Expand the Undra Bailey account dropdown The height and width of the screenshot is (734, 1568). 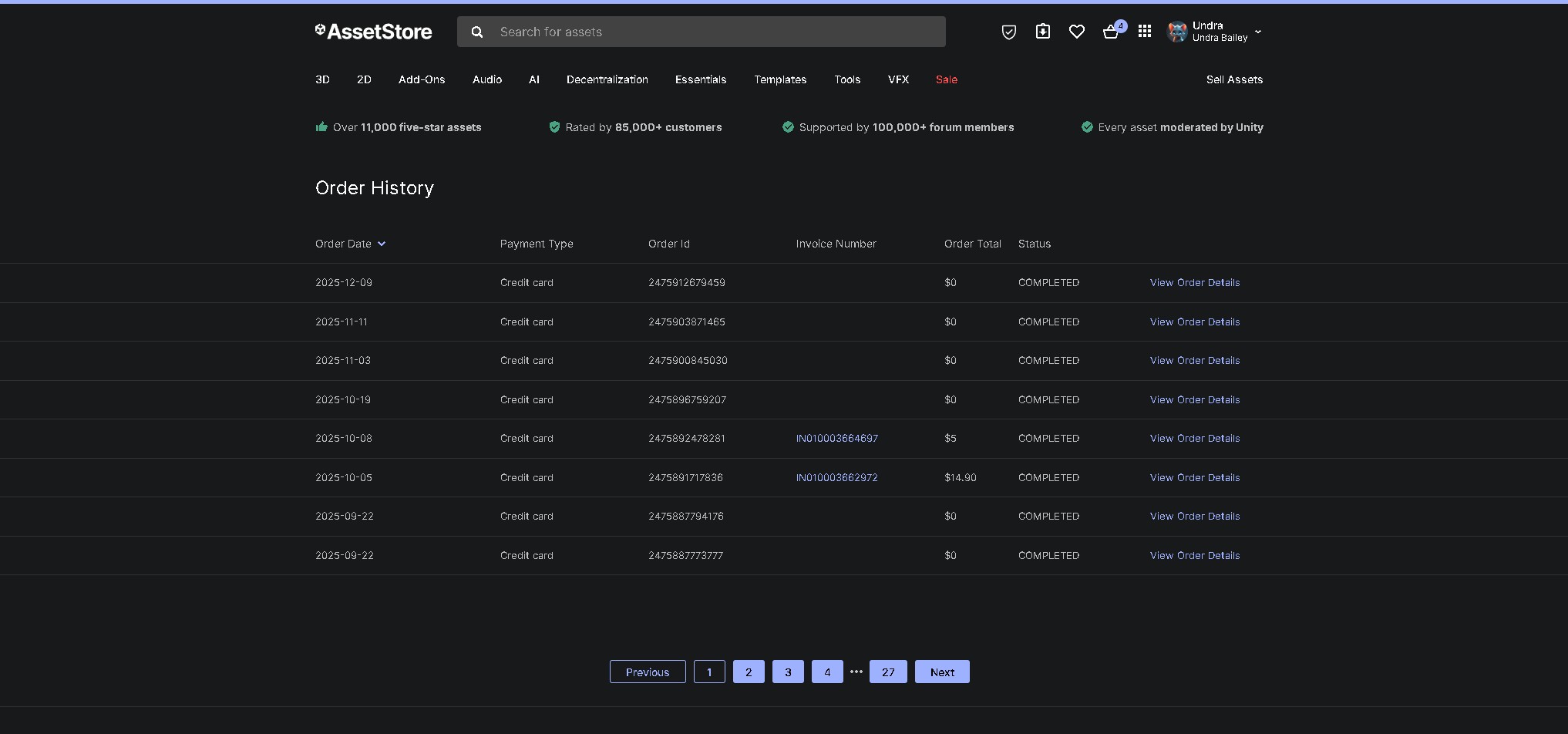(x=1258, y=32)
